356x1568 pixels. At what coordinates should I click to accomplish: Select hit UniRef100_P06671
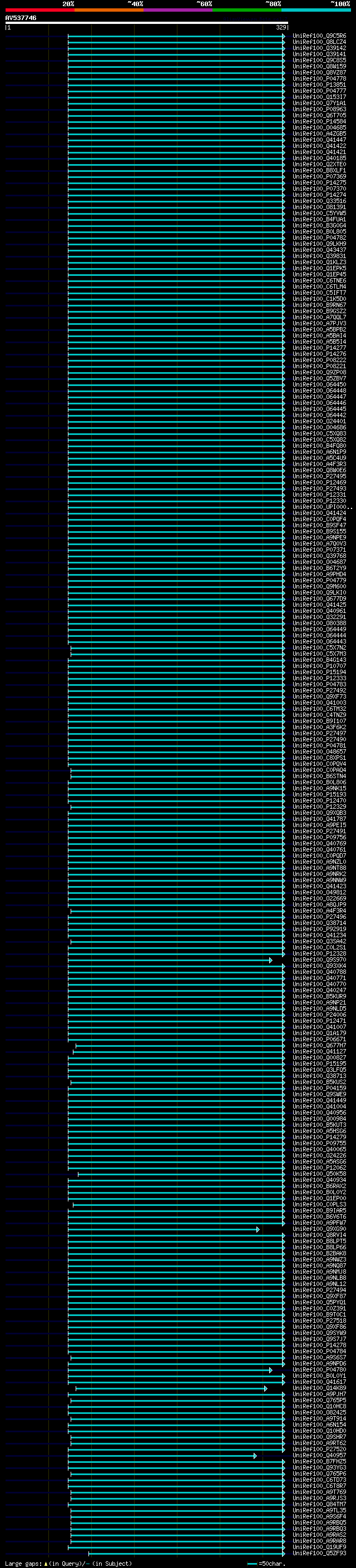[x=319, y=1039]
